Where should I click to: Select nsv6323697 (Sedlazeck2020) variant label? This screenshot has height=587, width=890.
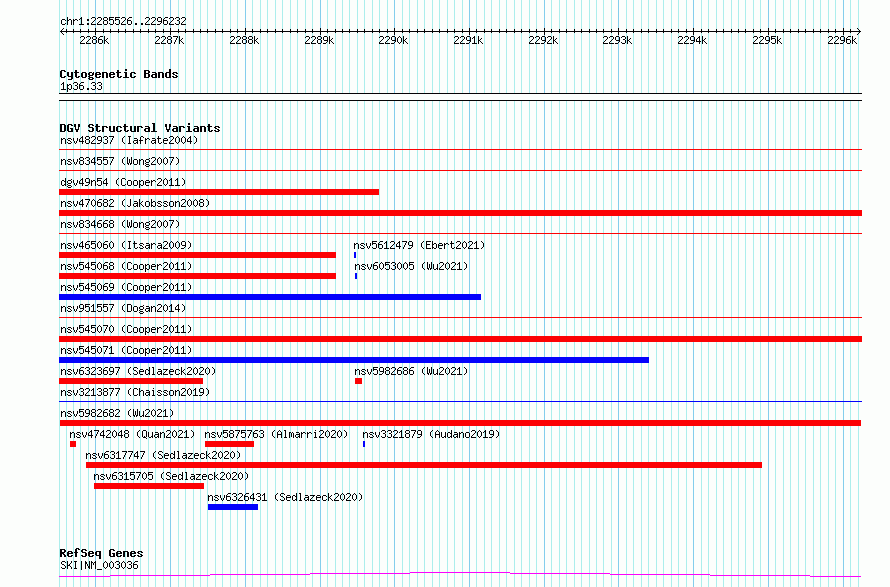[138, 371]
